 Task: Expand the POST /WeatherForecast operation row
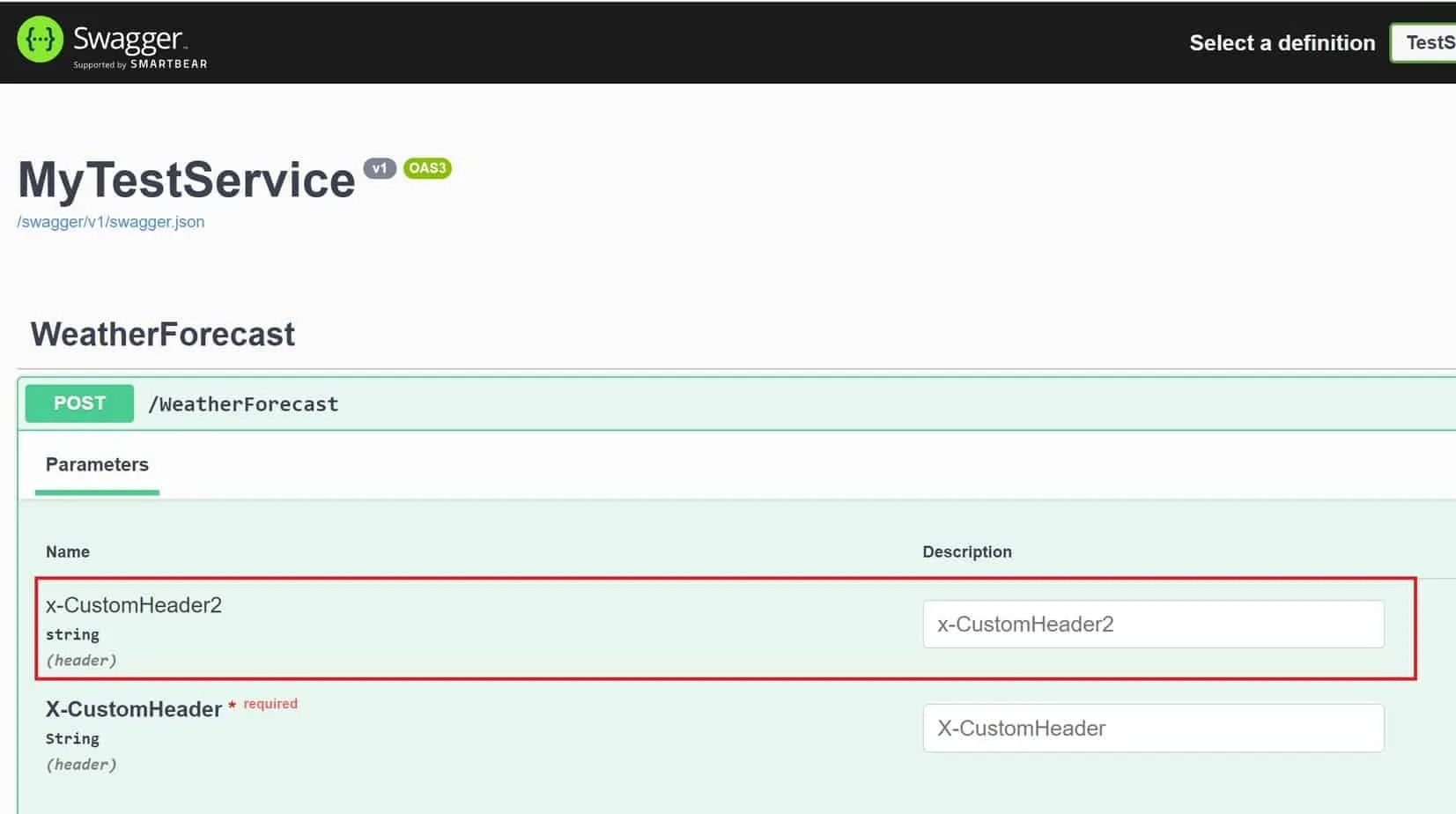pyautogui.click(x=705, y=404)
